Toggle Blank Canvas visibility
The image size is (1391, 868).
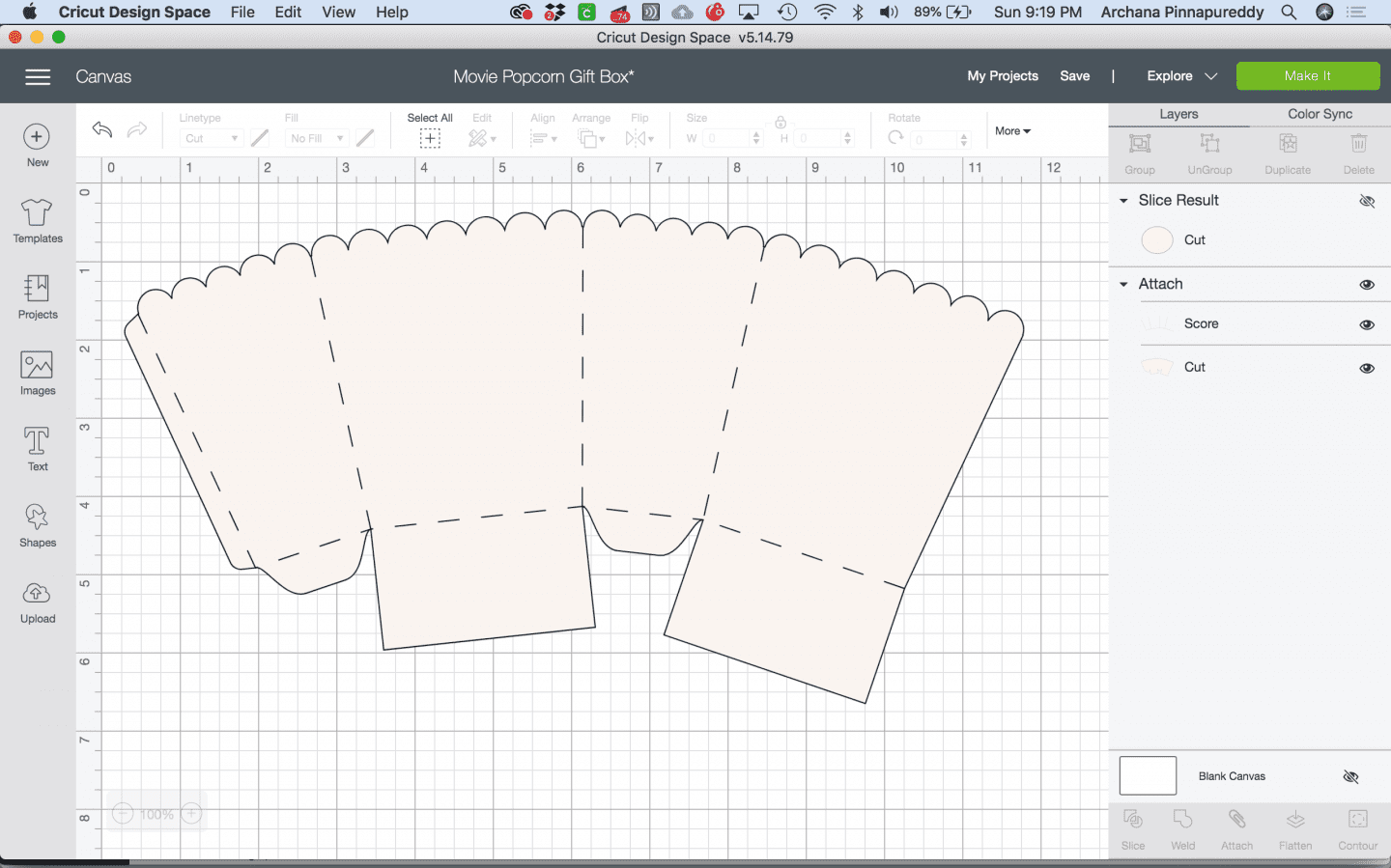point(1350,776)
